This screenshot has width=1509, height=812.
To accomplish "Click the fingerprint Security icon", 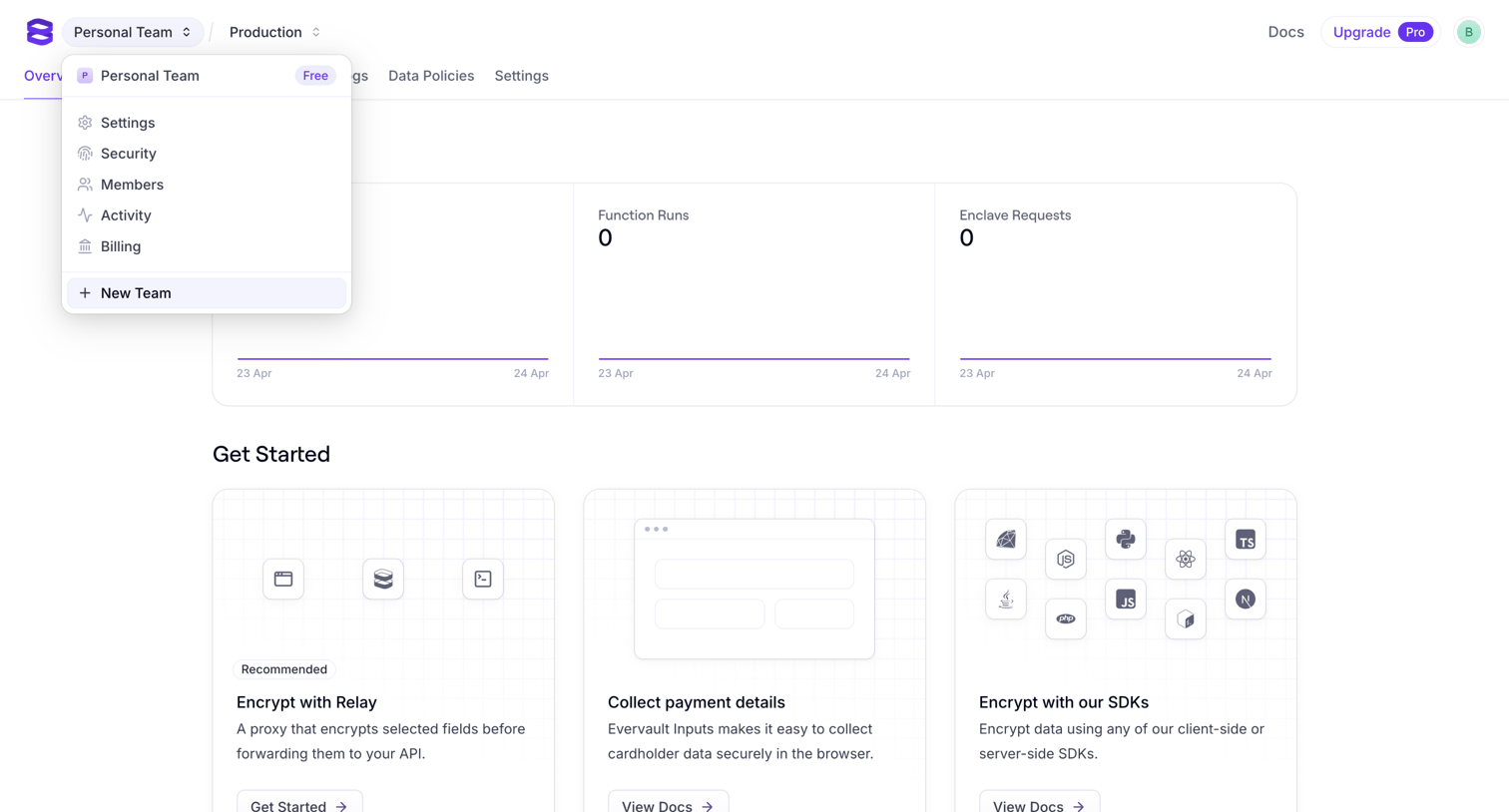I will (85, 154).
